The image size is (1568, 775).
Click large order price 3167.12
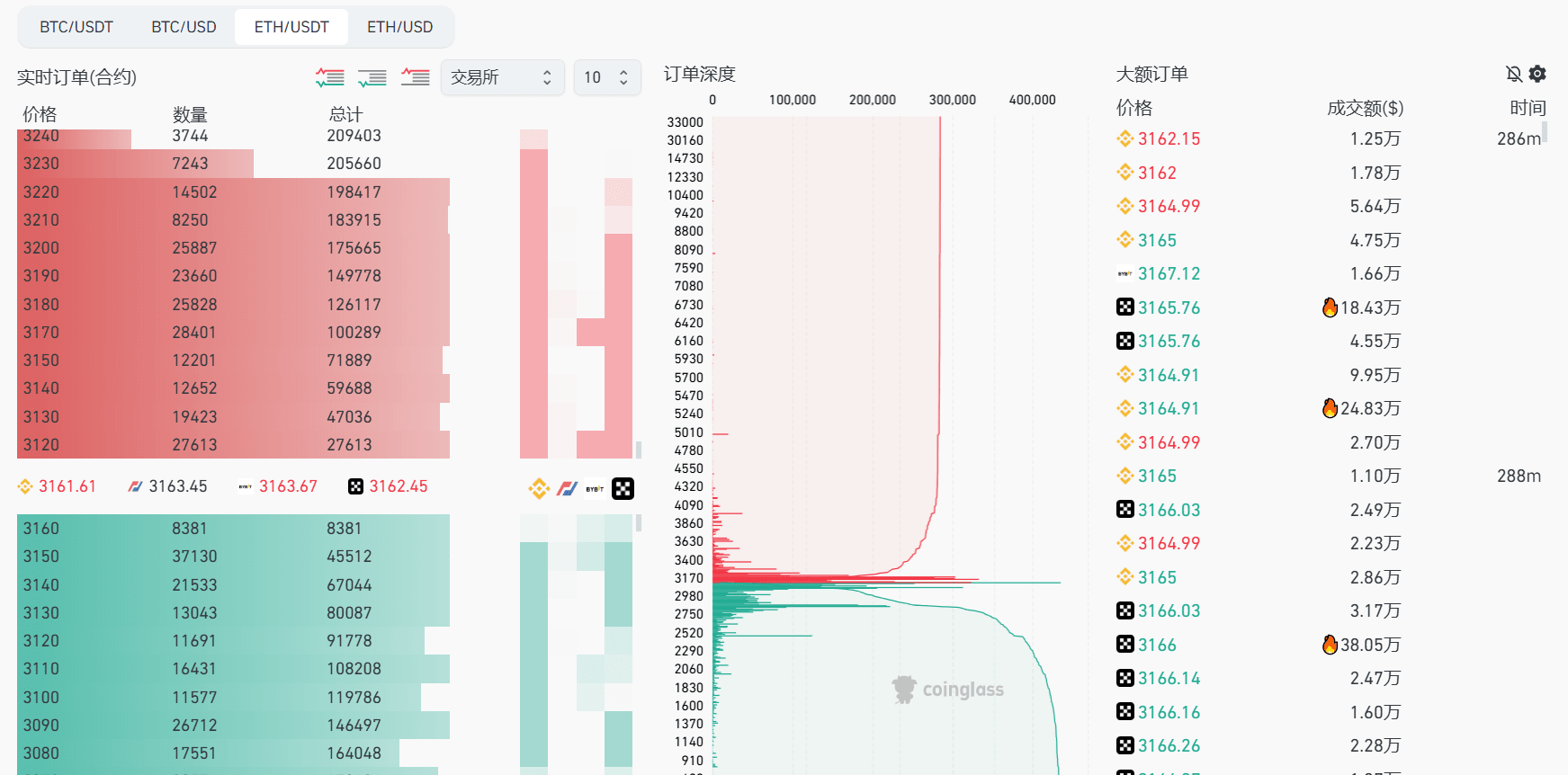(x=1169, y=273)
